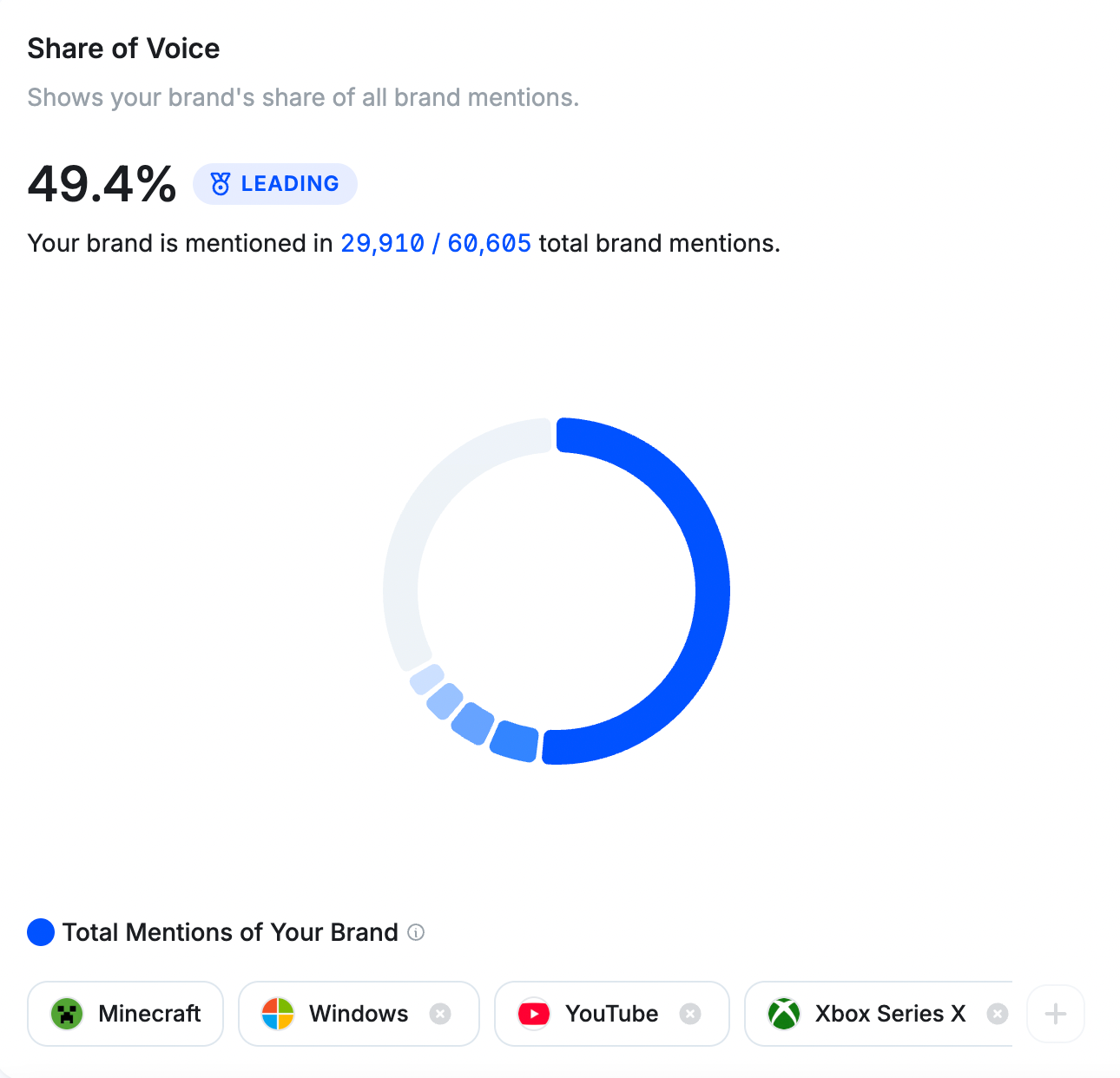The width and height of the screenshot is (1120, 1078).
Task: Click the Total Mentions of Your Brand label
Action: (x=229, y=932)
